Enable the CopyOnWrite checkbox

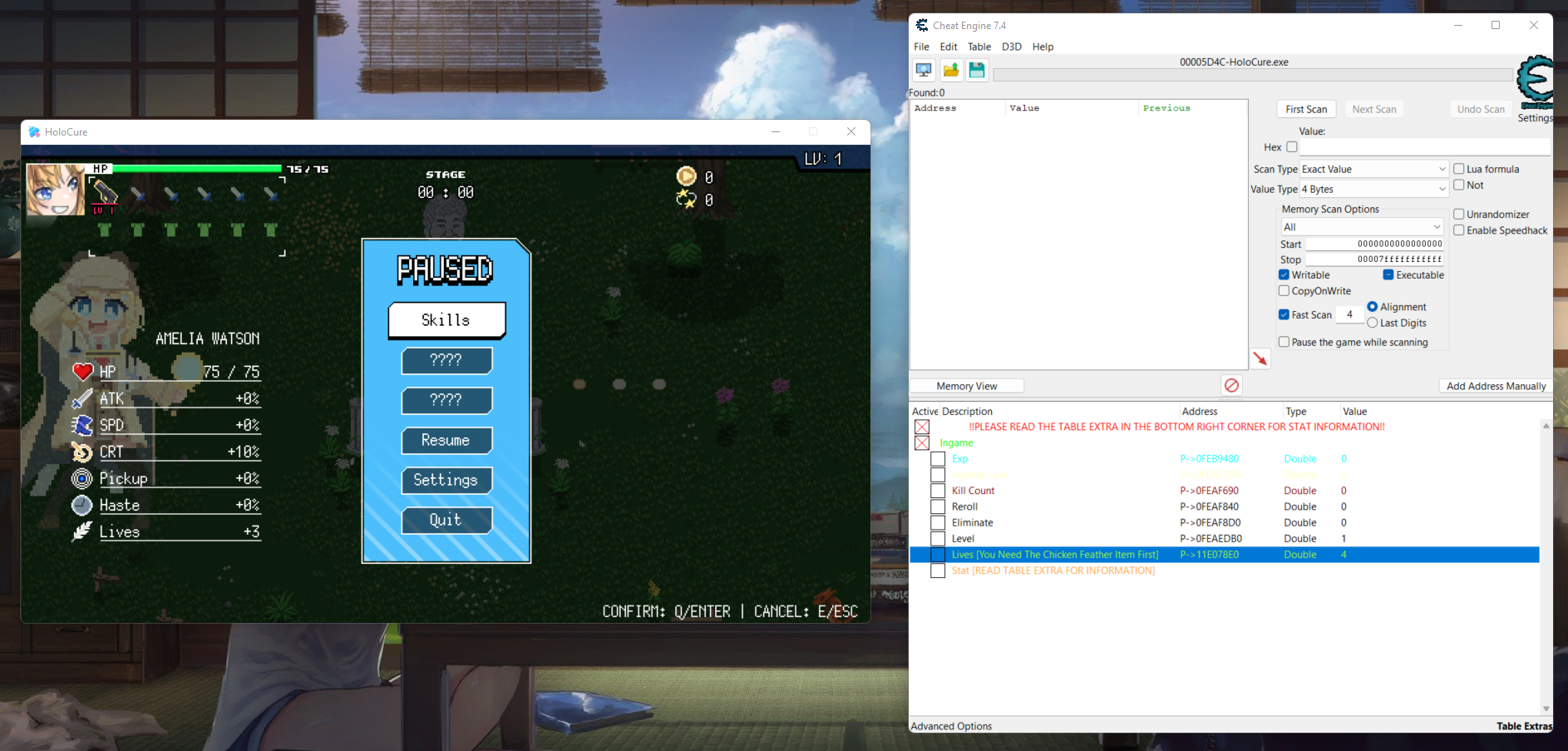(1284, 291)
